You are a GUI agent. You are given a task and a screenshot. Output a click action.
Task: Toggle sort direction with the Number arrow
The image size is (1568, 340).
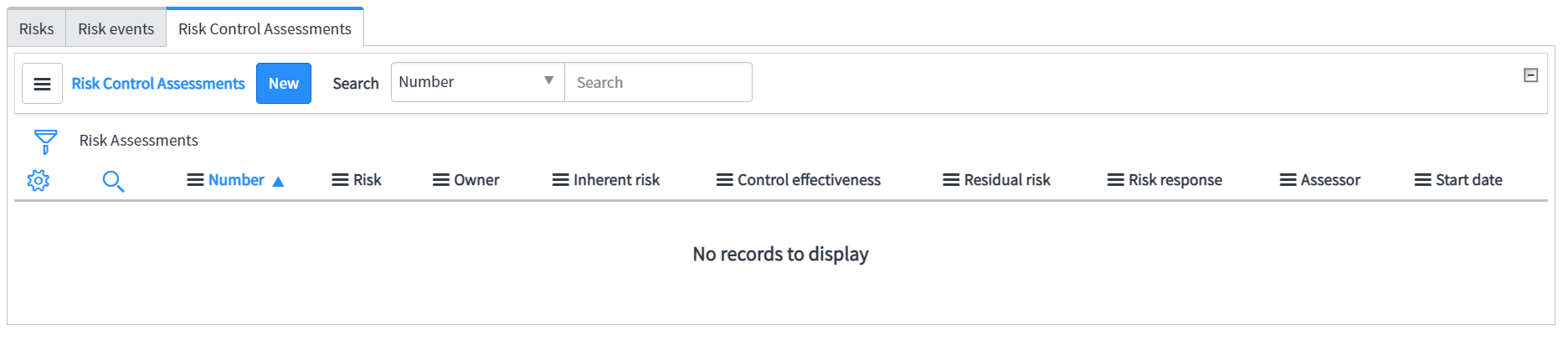click(279, 181)
